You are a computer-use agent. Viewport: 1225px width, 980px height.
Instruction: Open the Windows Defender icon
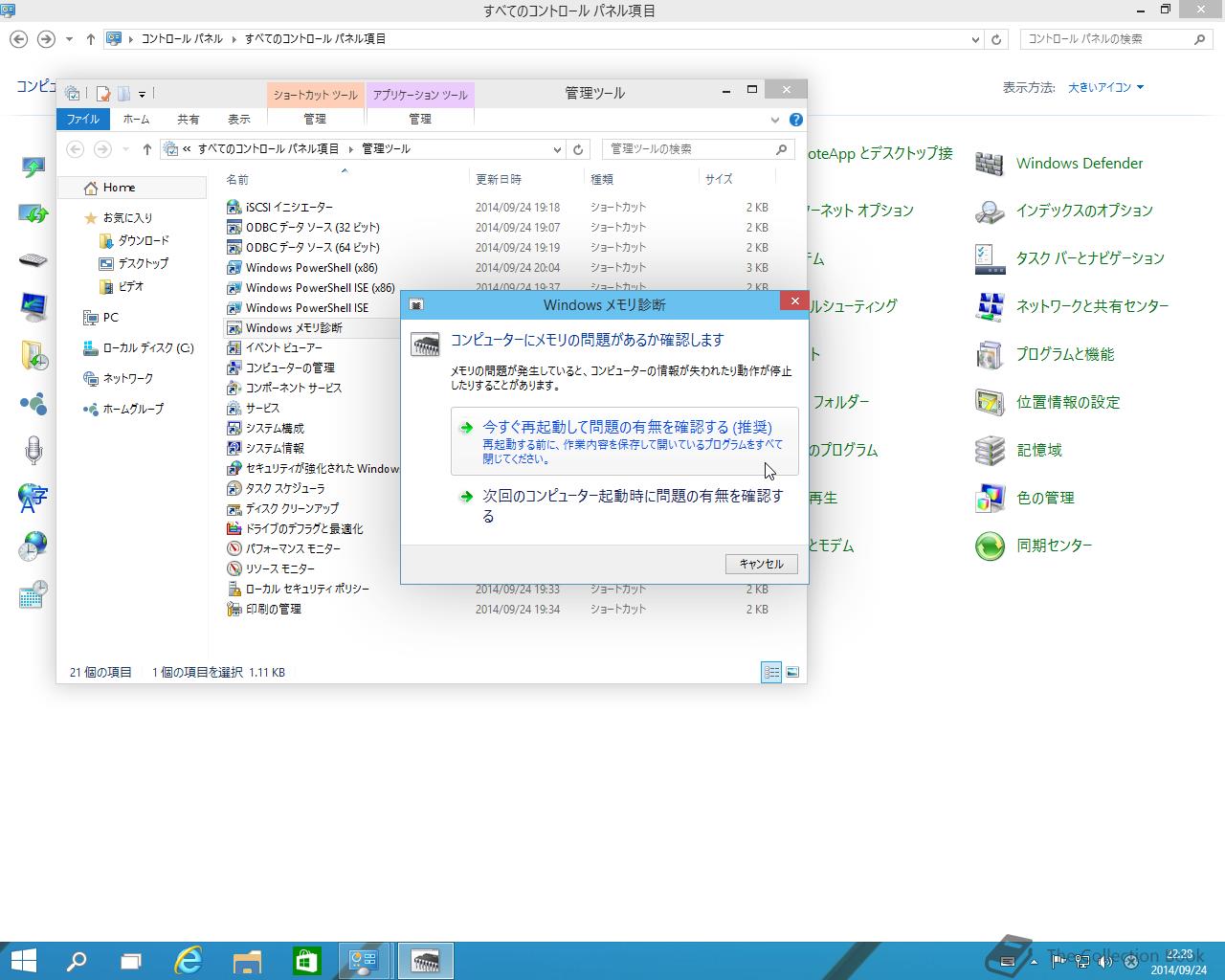pos(989,164)
